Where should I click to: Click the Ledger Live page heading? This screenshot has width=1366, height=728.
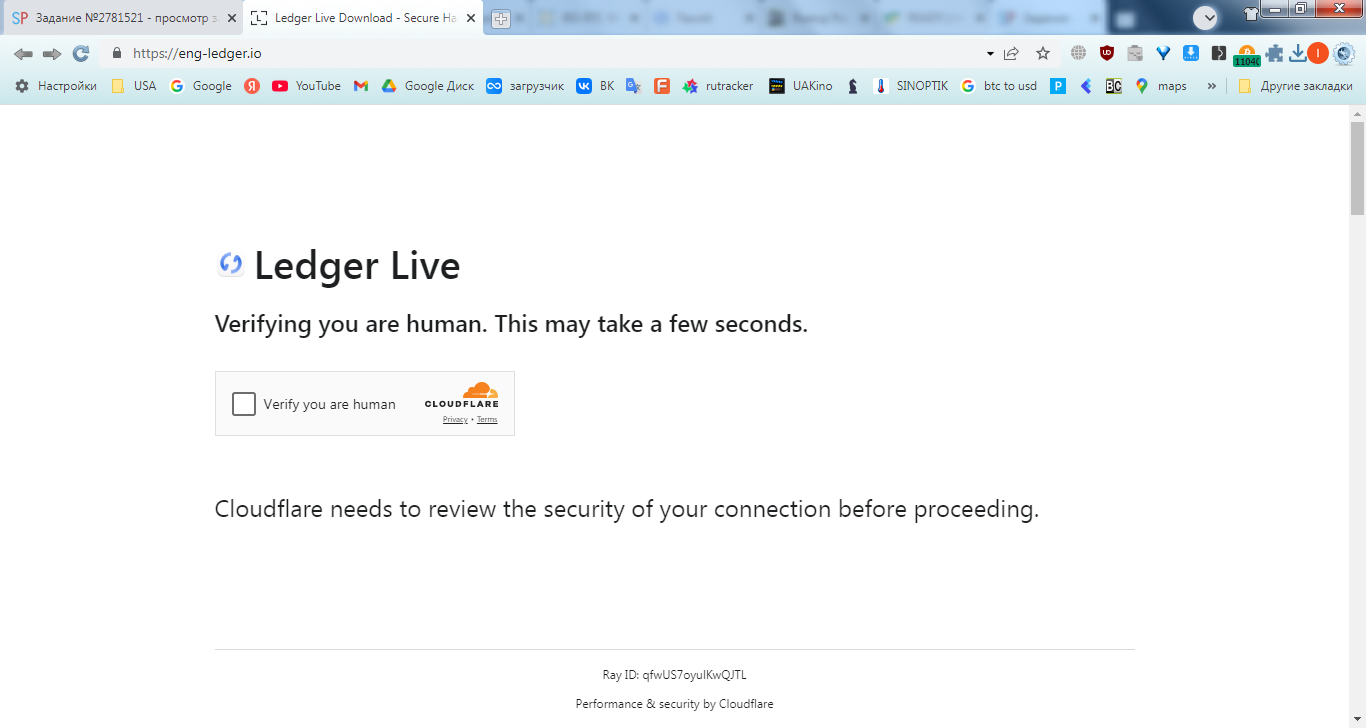357,266
